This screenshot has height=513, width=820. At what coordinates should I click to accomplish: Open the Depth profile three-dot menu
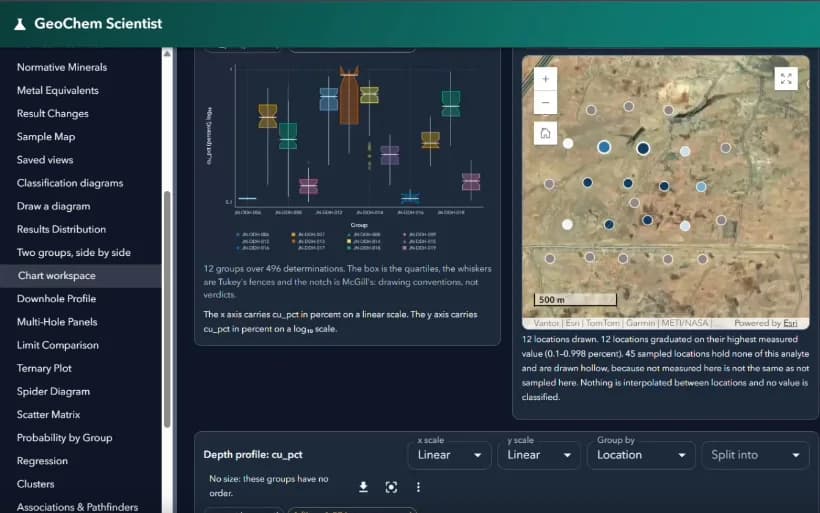click(418, 487)
